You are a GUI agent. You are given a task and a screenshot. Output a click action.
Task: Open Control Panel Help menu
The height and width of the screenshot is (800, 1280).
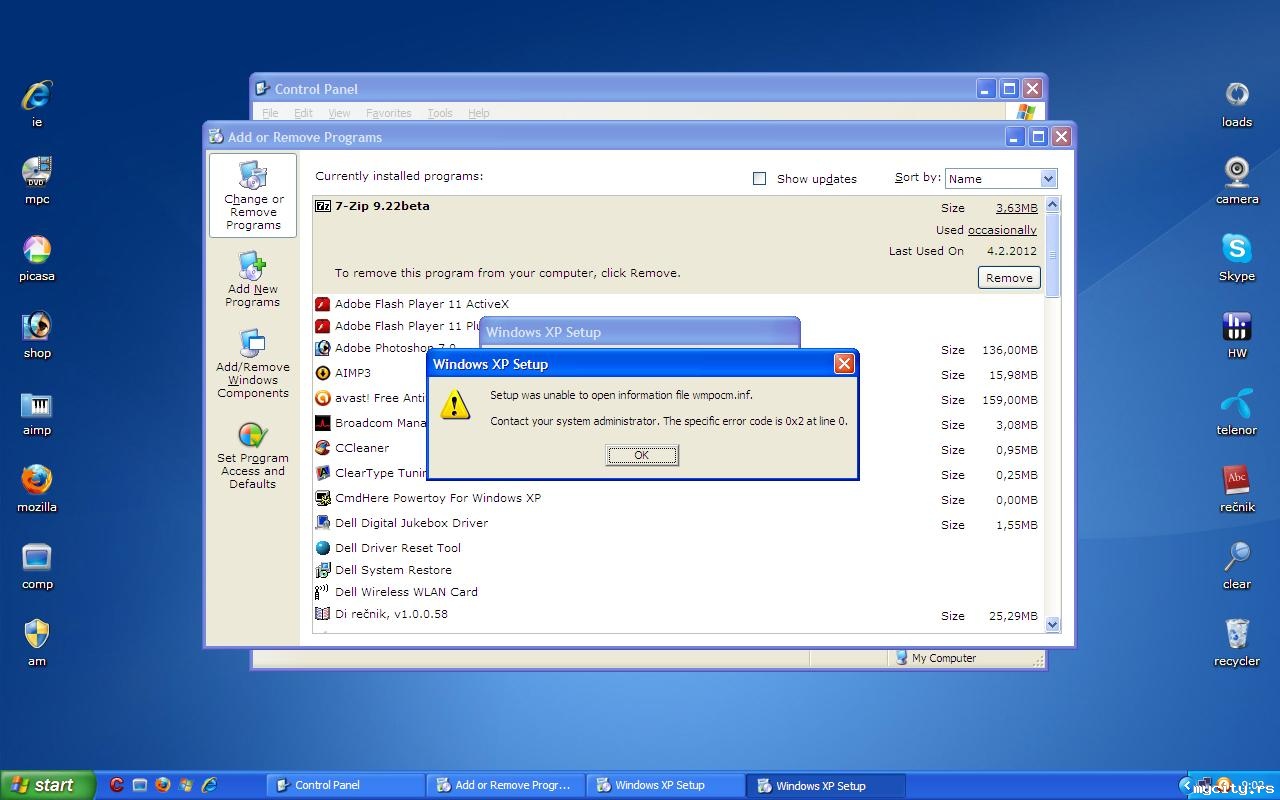click(x=479, y=113)
